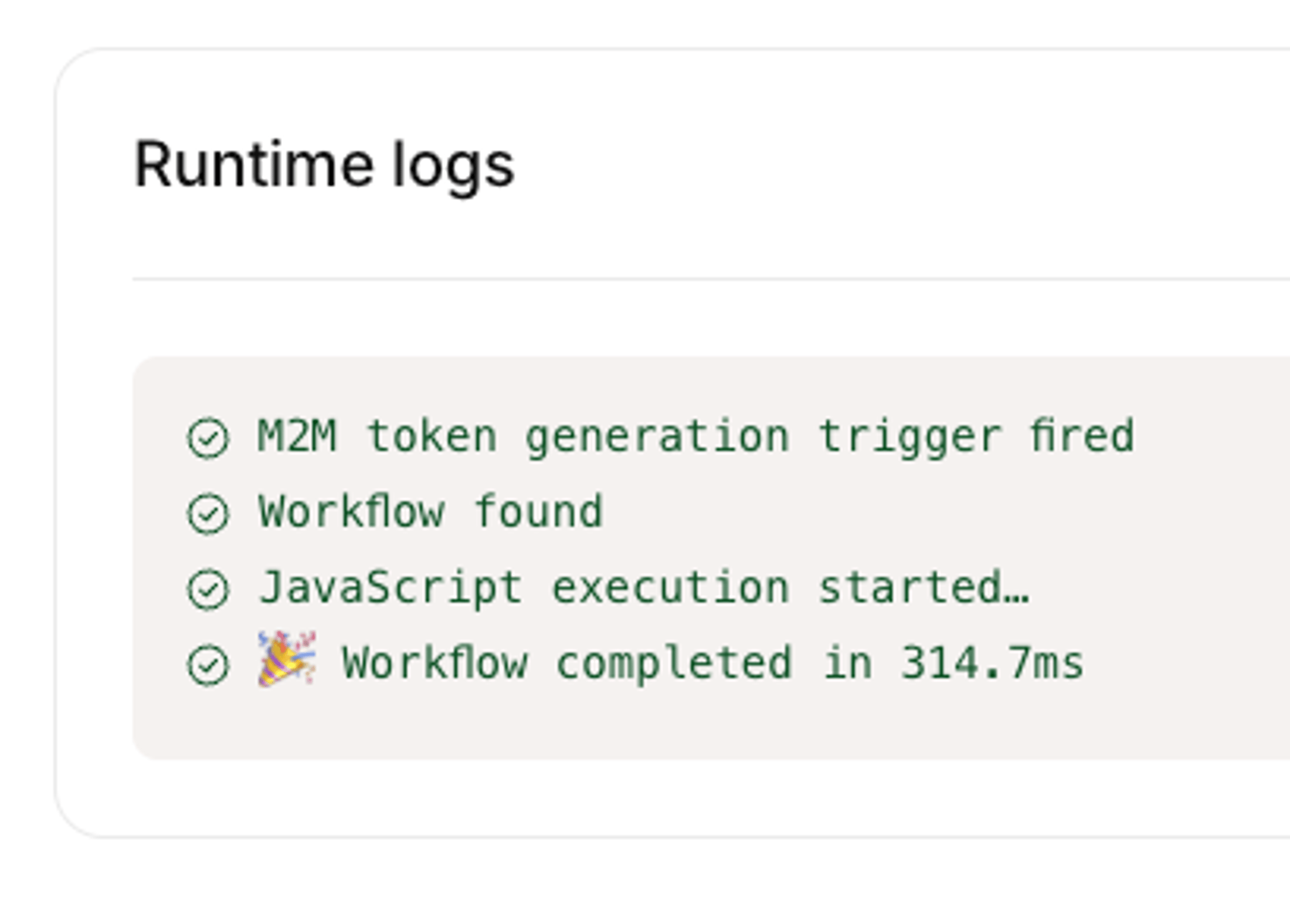1290x924 pixels.
Task: Expand the JavaScript execution started entry
Action: pos(645,586)
